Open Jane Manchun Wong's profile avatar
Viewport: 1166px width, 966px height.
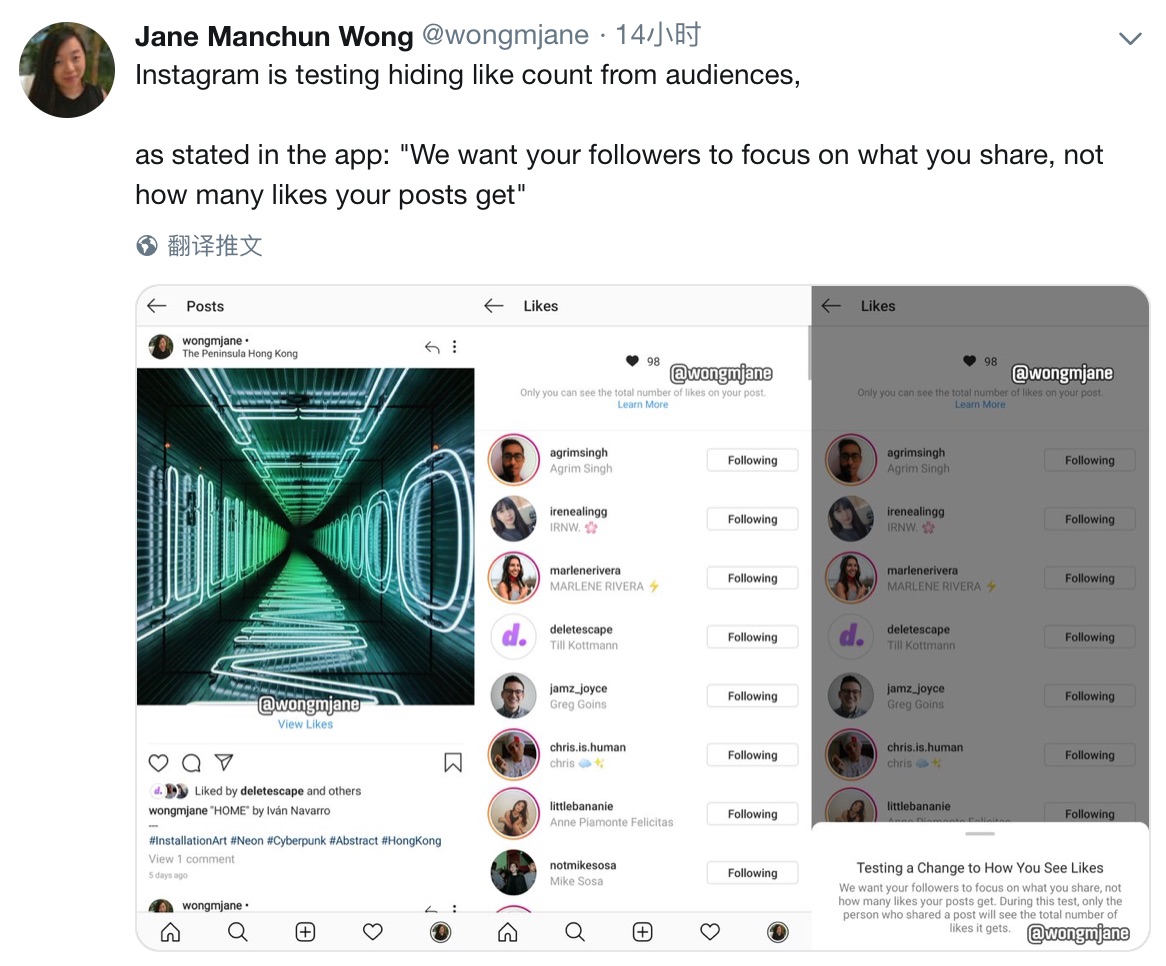67,68
